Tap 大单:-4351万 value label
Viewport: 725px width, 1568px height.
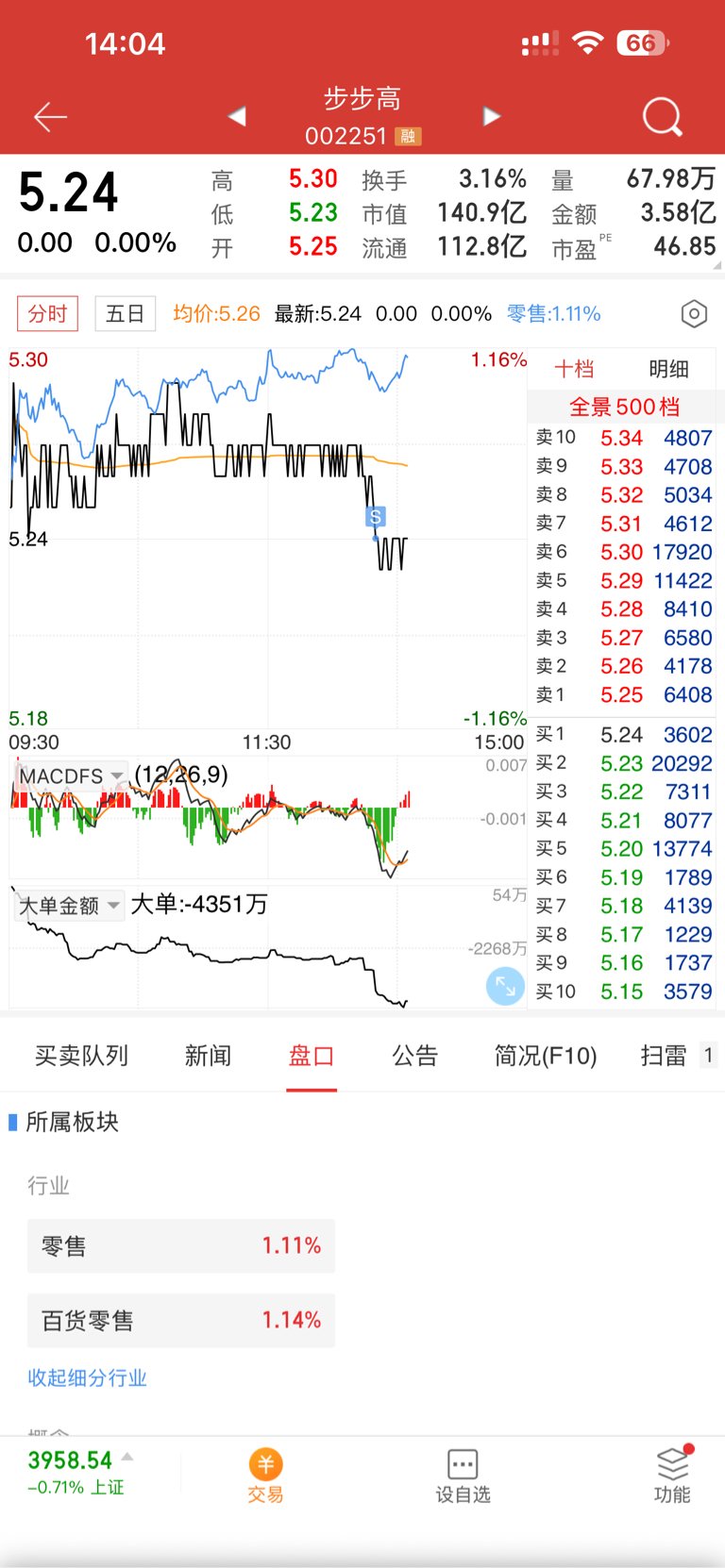pos(199,905)
